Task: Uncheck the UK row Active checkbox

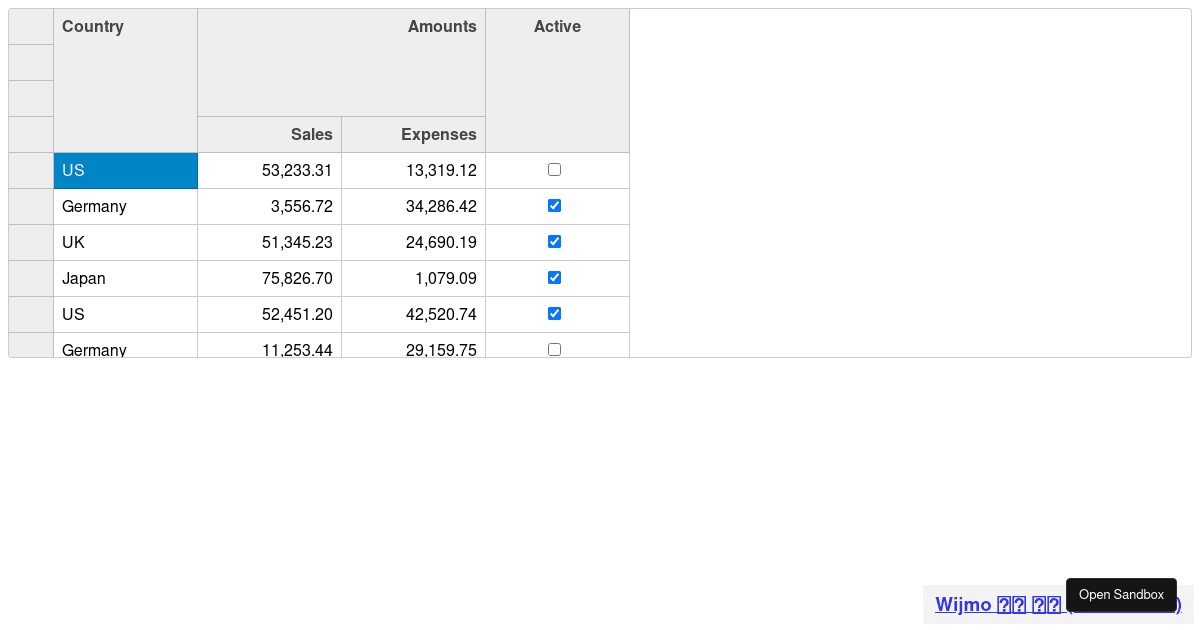Action: [554, 242]
